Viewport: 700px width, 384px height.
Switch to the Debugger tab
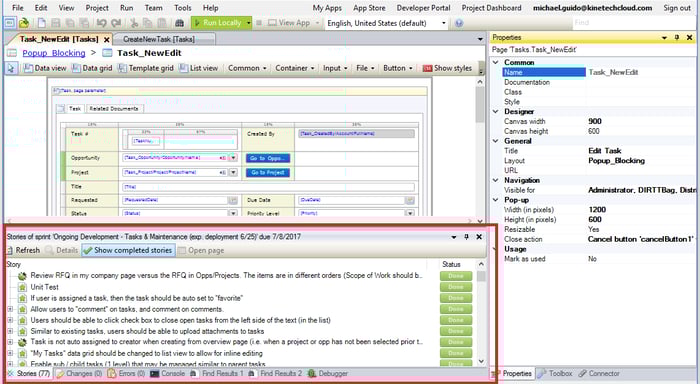click(x=328, y=374)
